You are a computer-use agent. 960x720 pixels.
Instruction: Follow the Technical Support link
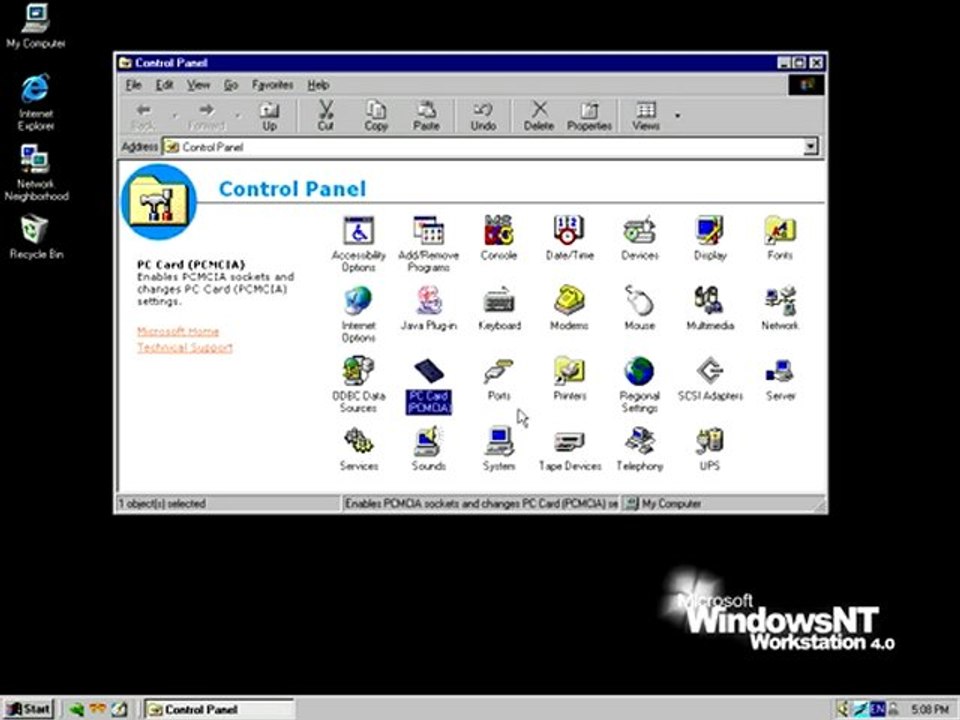[x=185, y=348]
